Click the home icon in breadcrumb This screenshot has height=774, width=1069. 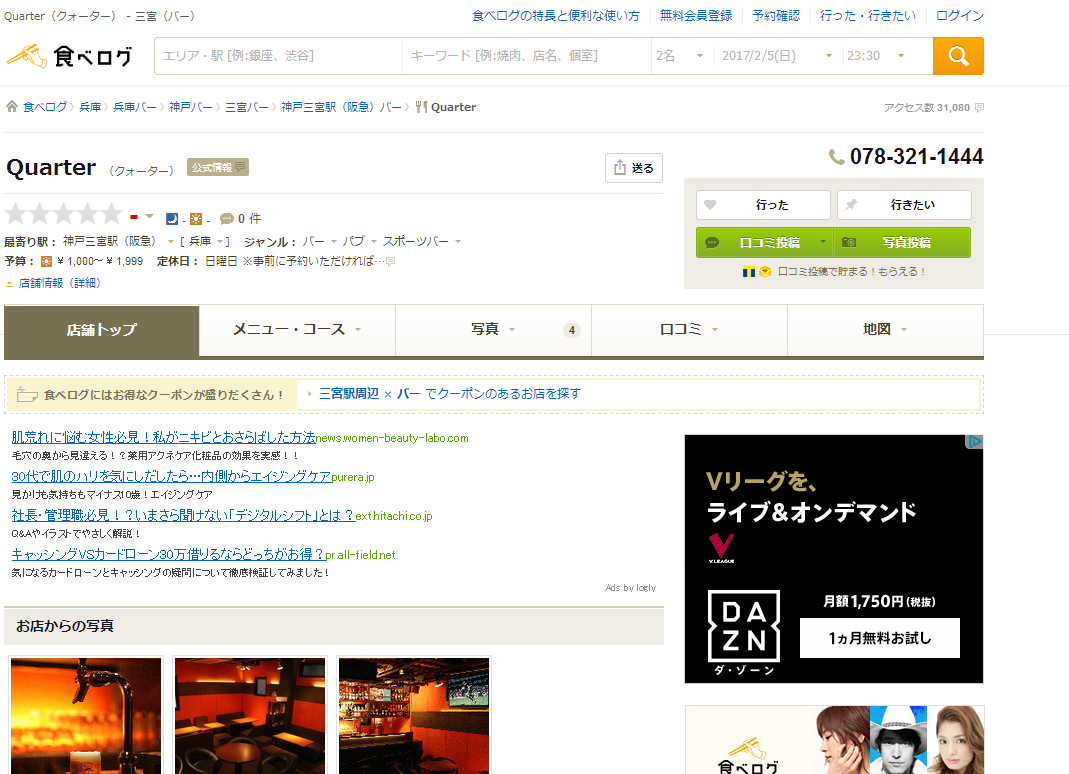(x=12, y=106)
